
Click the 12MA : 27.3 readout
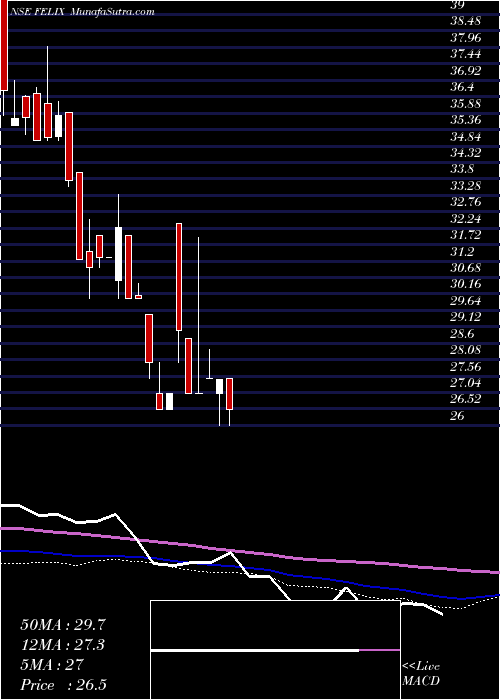tap(63, 645)
